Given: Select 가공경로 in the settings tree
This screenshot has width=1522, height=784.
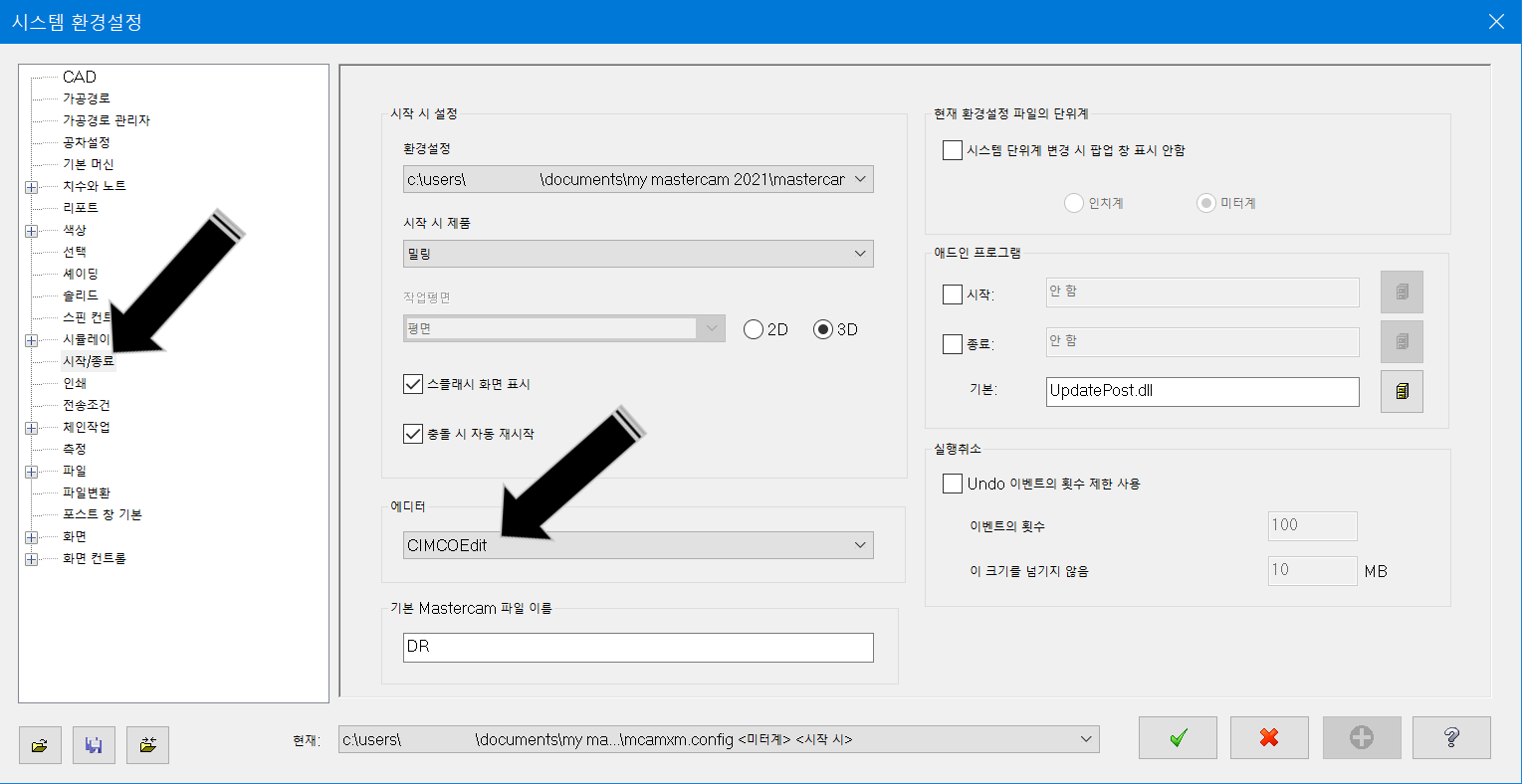Looking at the screenshot, I should 87,98.
